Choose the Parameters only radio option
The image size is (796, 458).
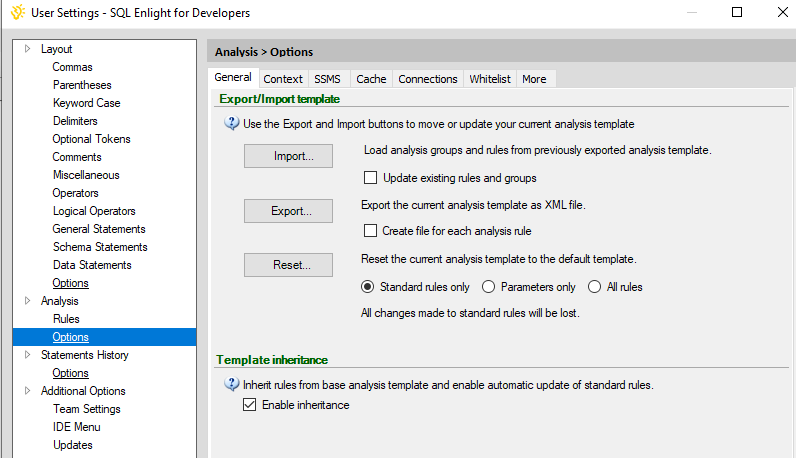[x=488, y=287]
